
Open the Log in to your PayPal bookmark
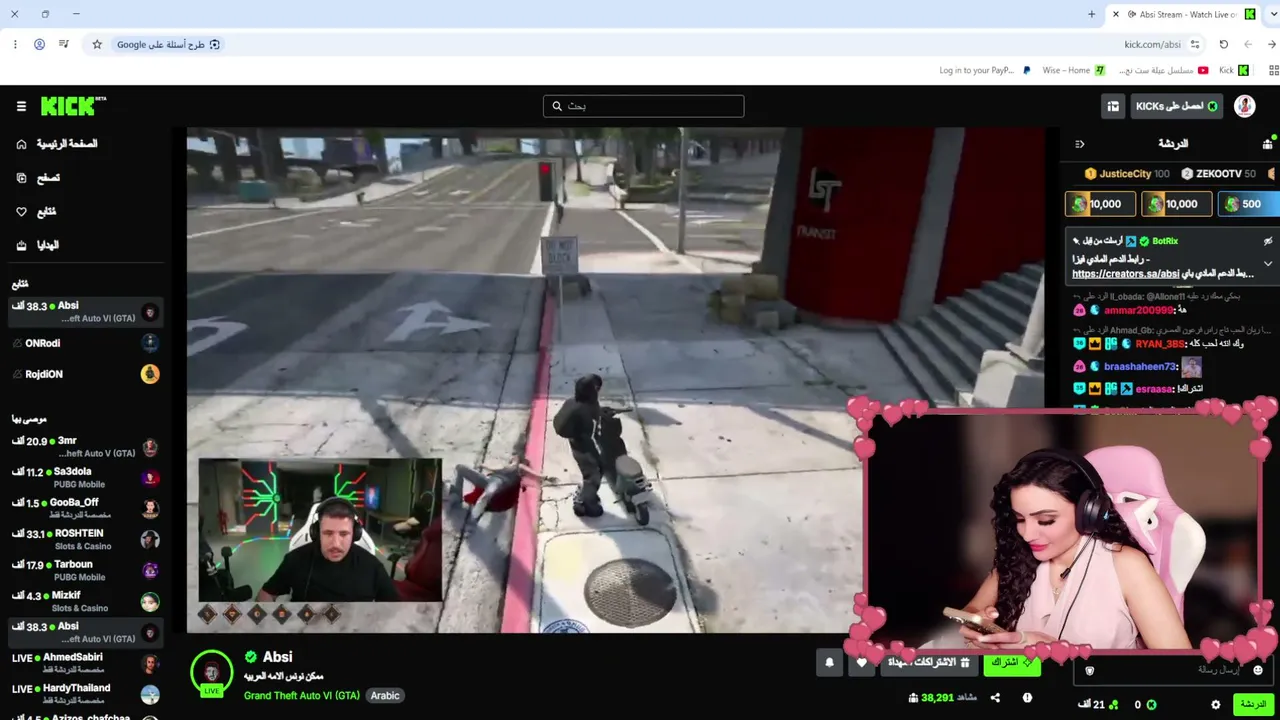tap(984, 70)
